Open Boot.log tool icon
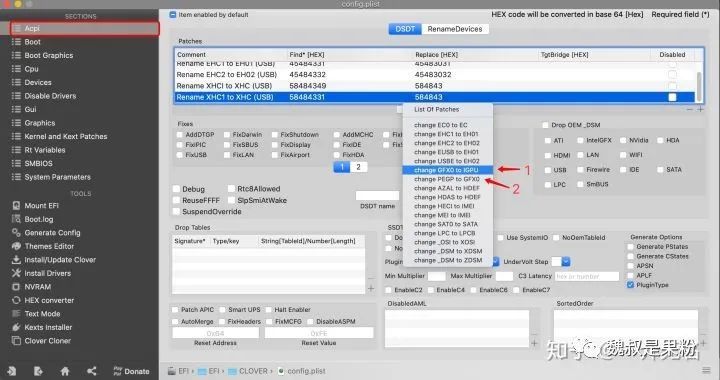Viewport: 720px width, 380px height. click(x=16, y=219)
